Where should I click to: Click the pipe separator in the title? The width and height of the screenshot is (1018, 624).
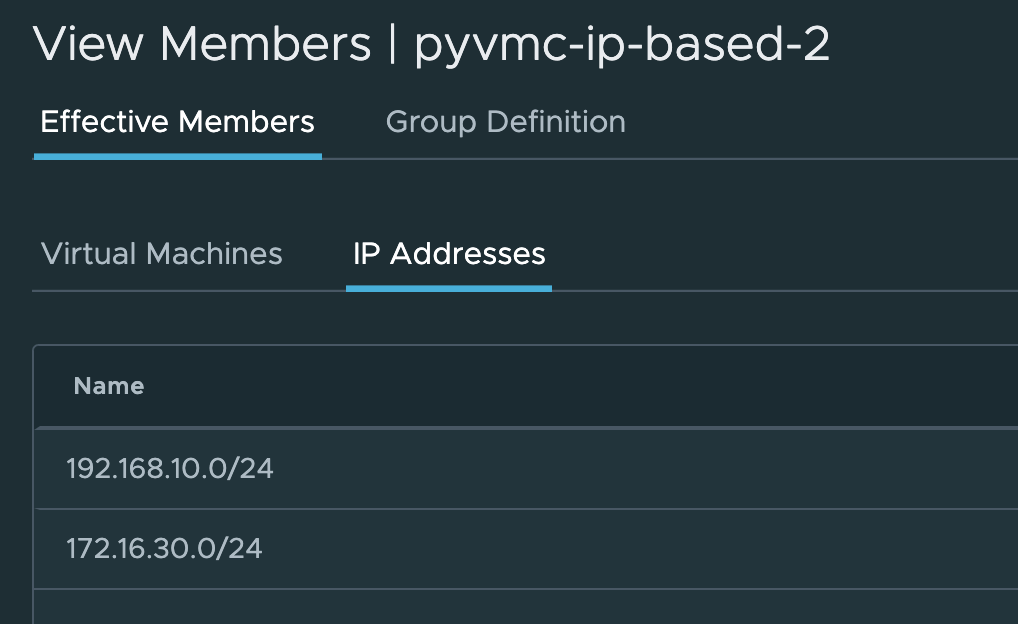point(392,46)
